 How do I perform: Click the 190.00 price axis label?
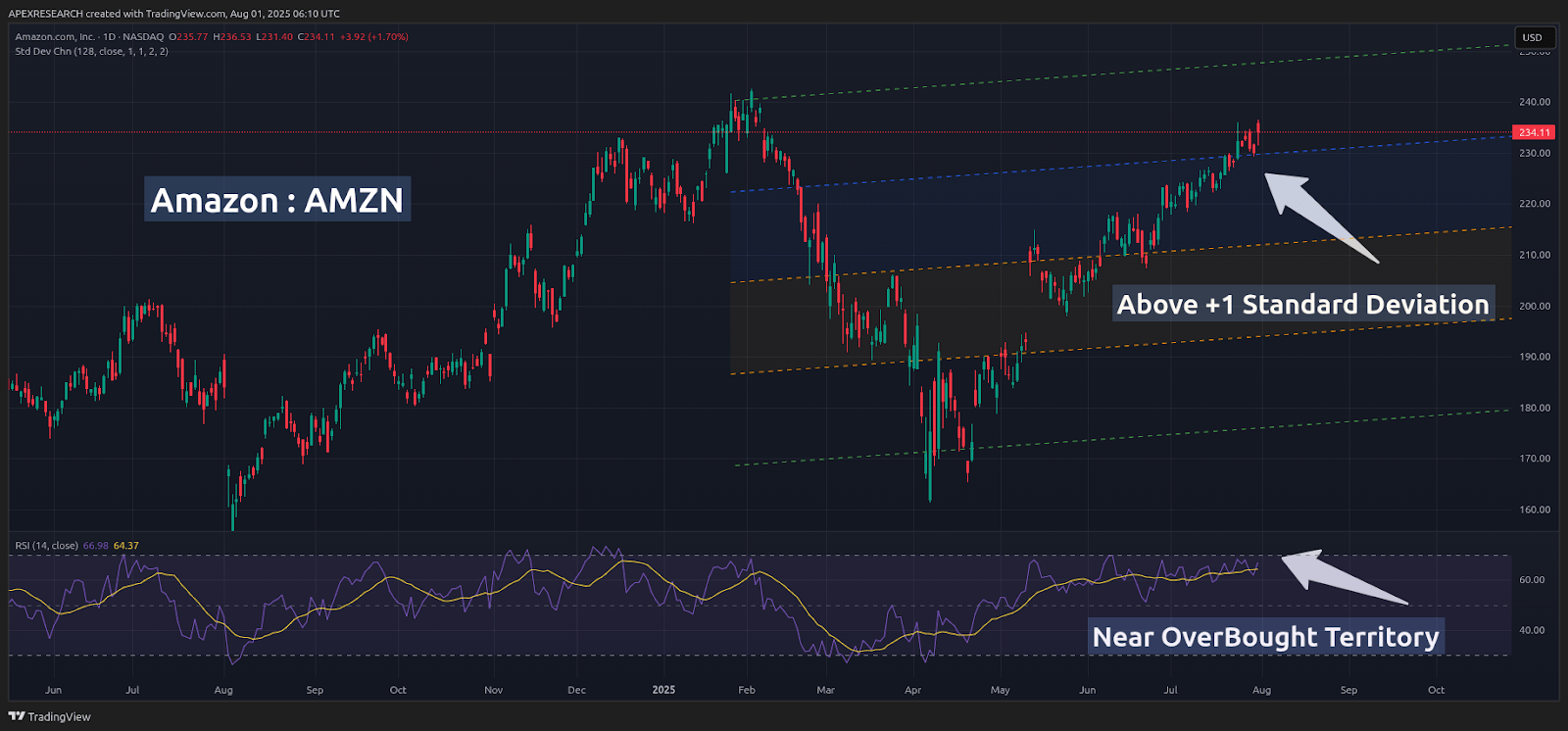[x=1535, y=357]
